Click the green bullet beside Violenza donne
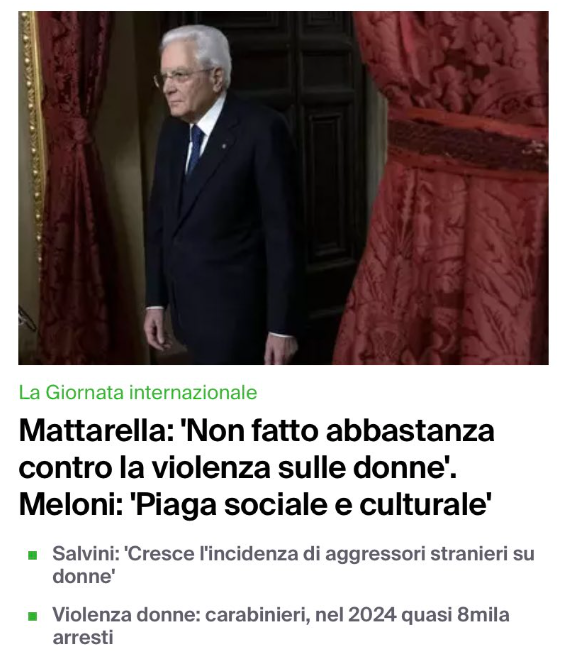563x666 pixels. (x=32, y=615)
